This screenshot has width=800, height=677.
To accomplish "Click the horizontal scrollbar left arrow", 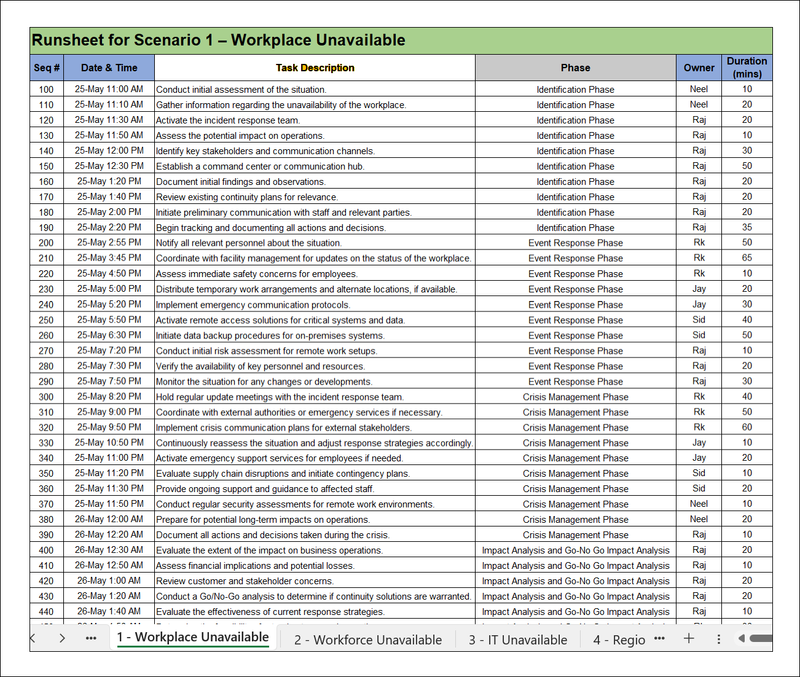I will pyautogui.click(x=741, y=638).
